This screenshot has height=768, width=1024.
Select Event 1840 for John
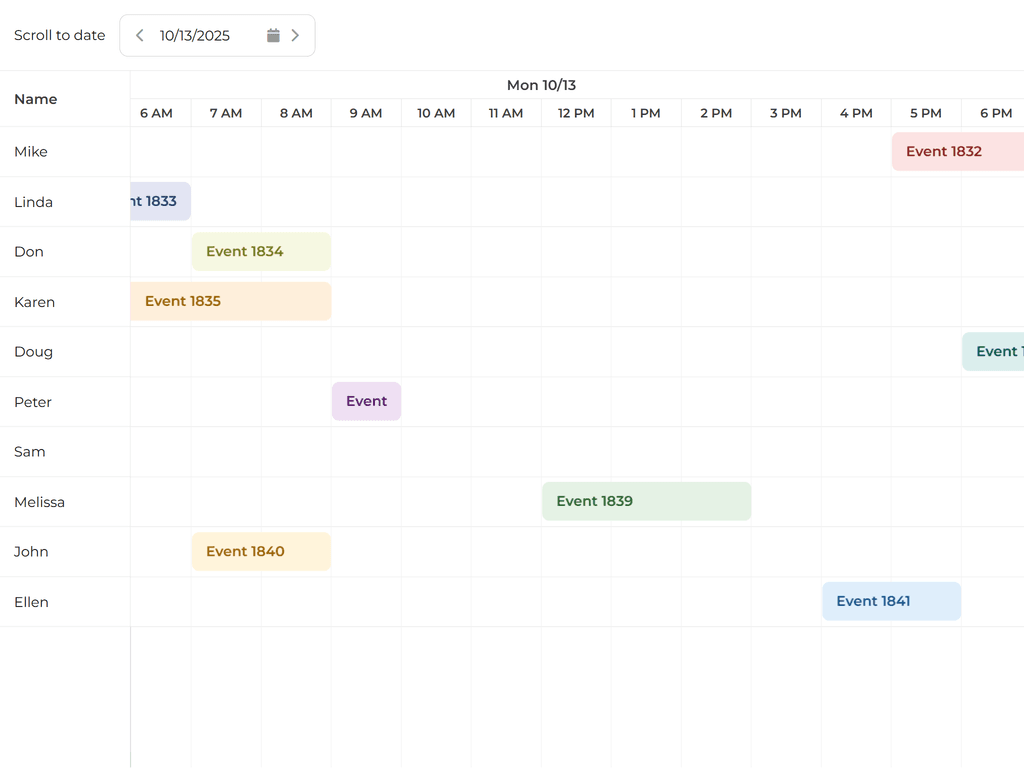point(260,551)
